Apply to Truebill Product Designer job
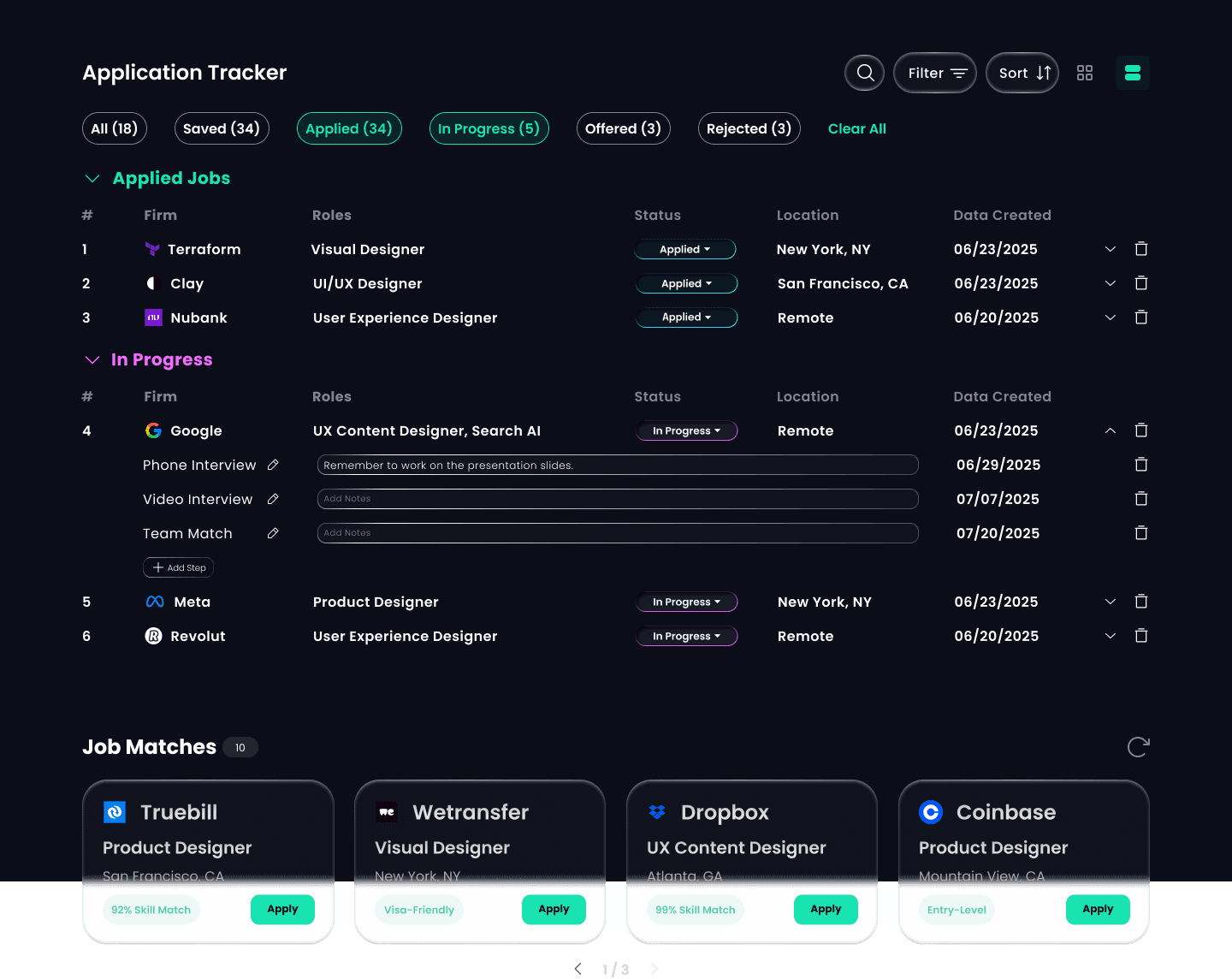This screenshot has height=979, width=1232. 282,909
